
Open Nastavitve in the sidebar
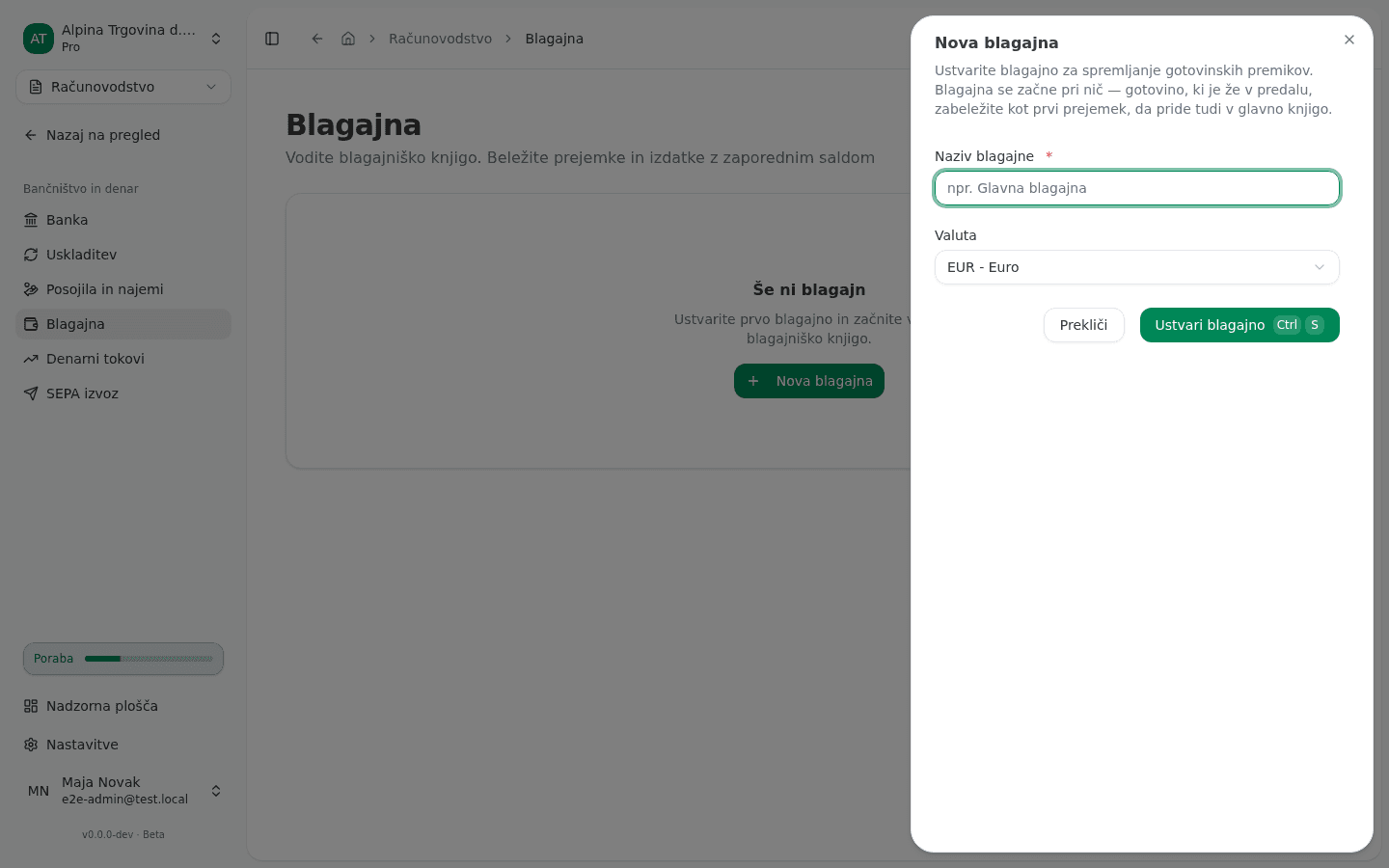123,745
